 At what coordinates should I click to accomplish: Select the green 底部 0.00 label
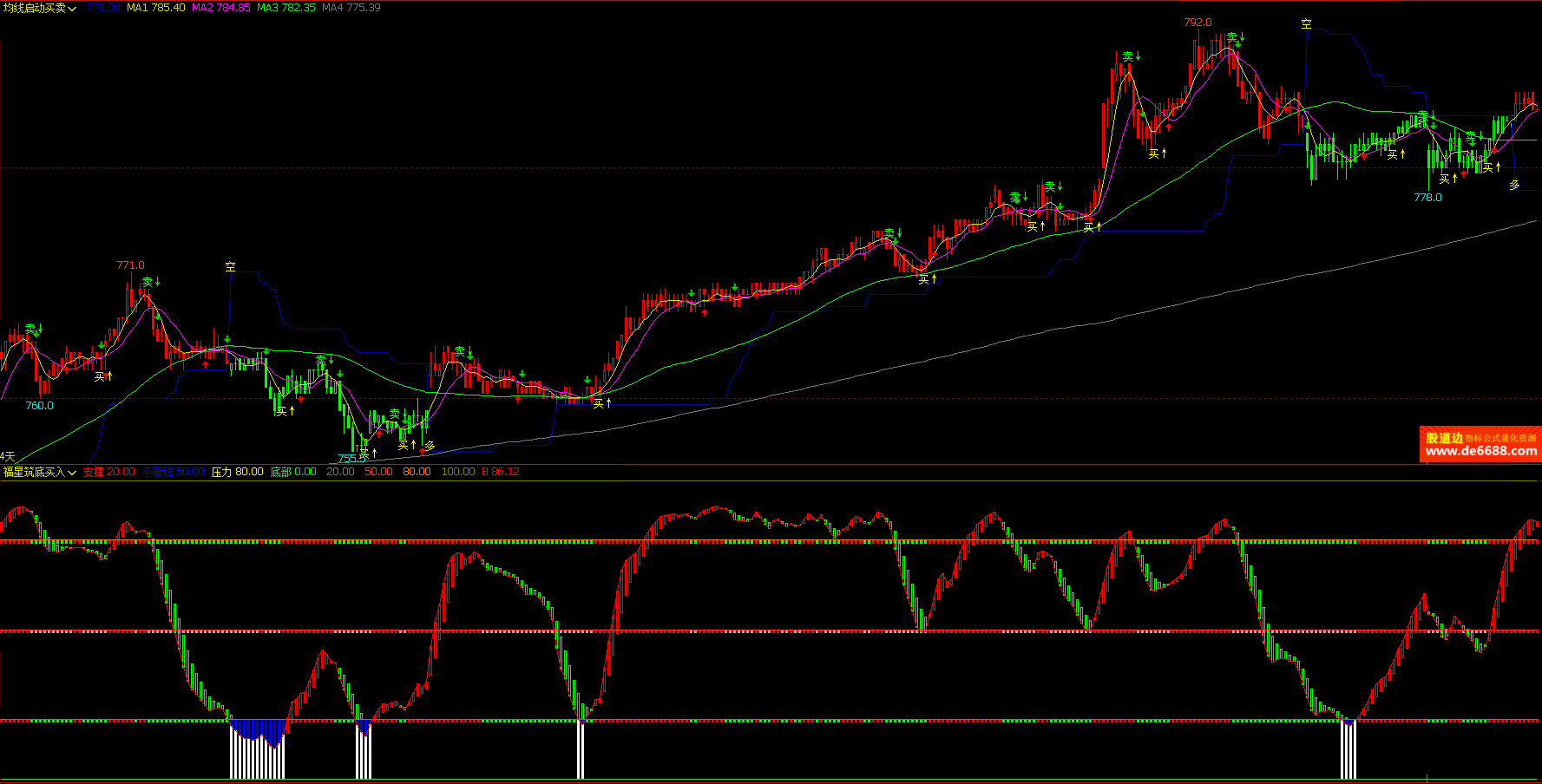point(292,472)
